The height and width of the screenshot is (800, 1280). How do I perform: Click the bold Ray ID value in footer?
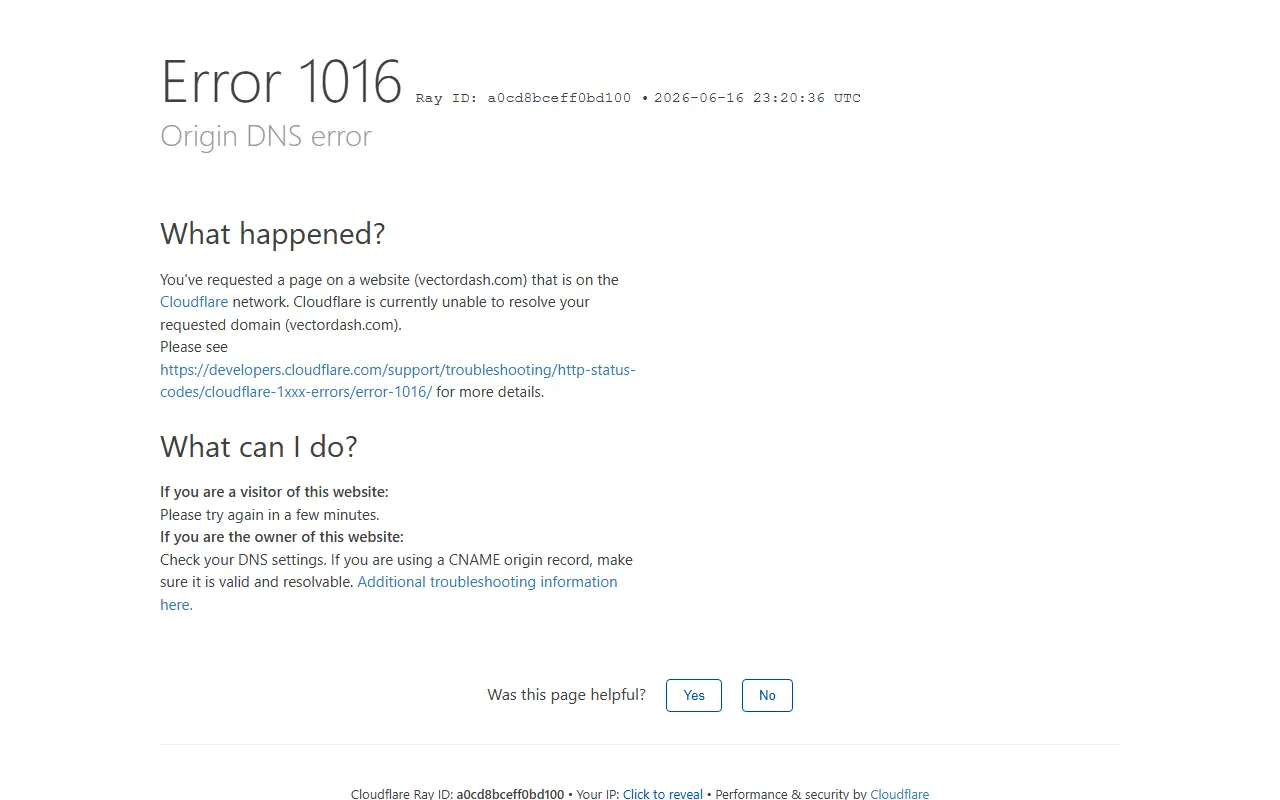coord(510,794)
